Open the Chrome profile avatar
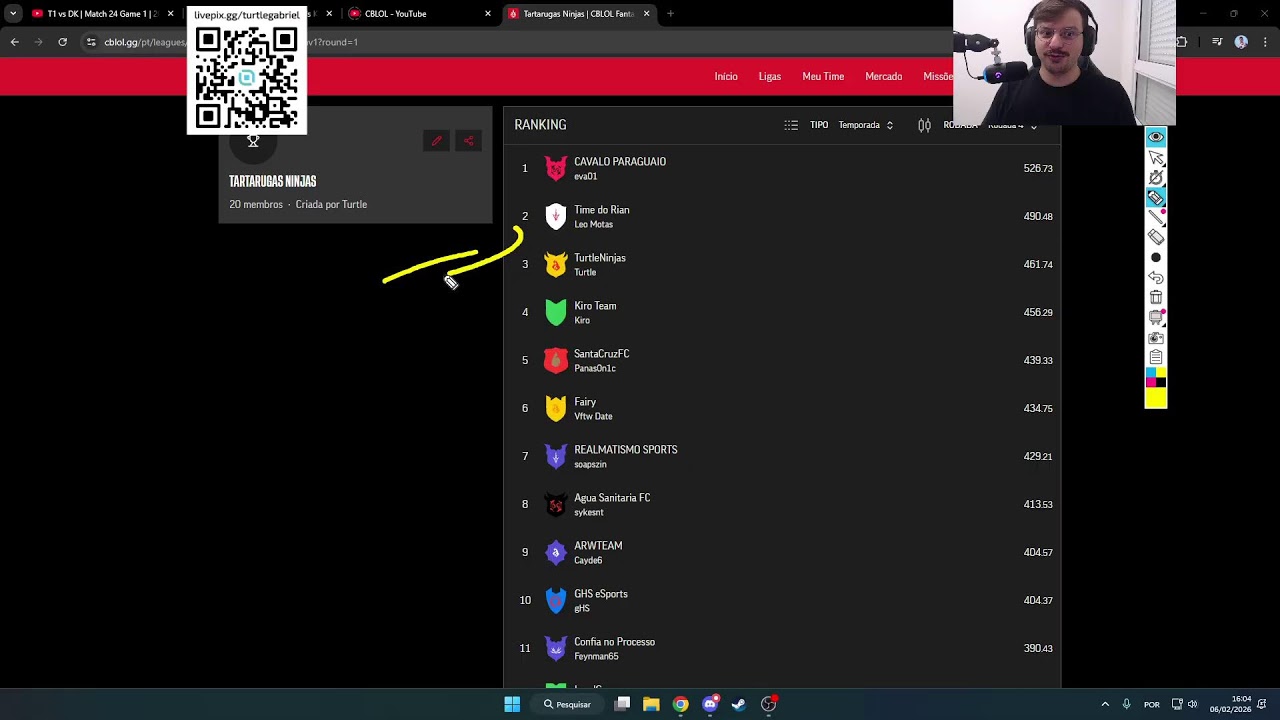1280x720 pixels. click(1241, 42)
